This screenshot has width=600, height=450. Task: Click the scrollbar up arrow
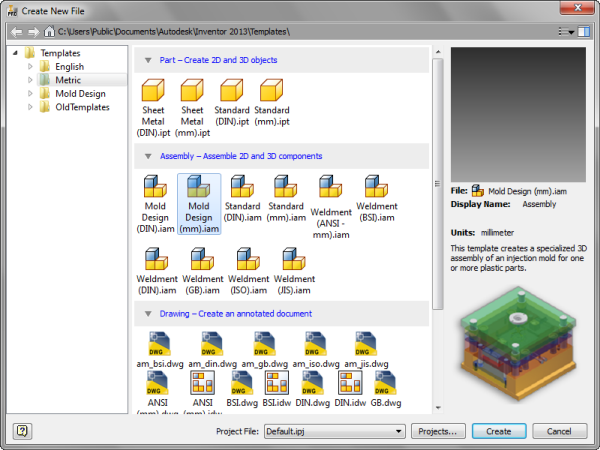coord(438,52)
